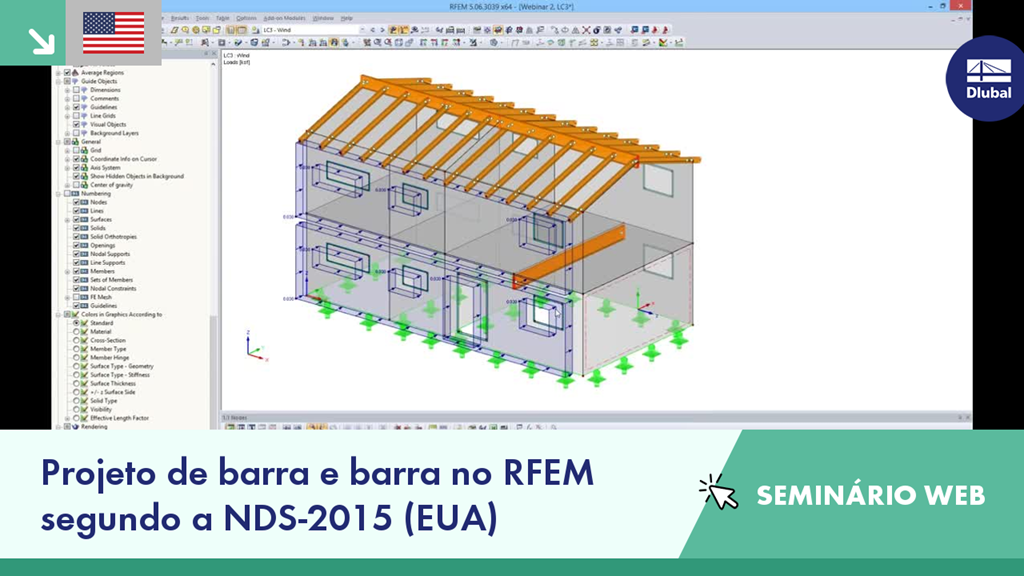Collapse the General tree node
This screenshot has height=576, width=1024.
click(59, 142)
